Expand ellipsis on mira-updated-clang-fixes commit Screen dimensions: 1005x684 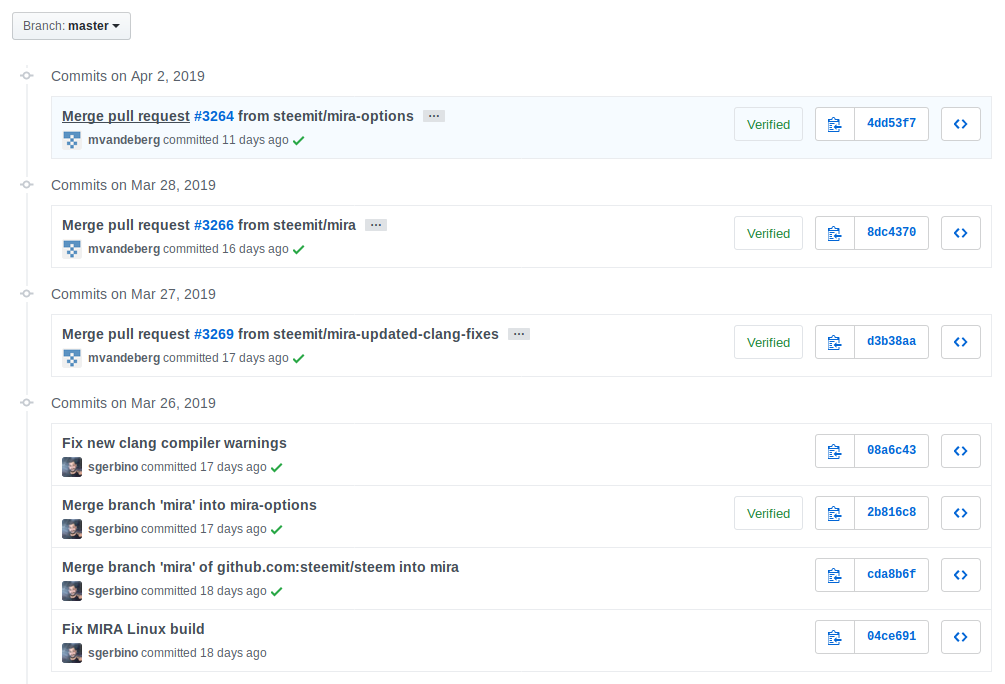point(518,334)
